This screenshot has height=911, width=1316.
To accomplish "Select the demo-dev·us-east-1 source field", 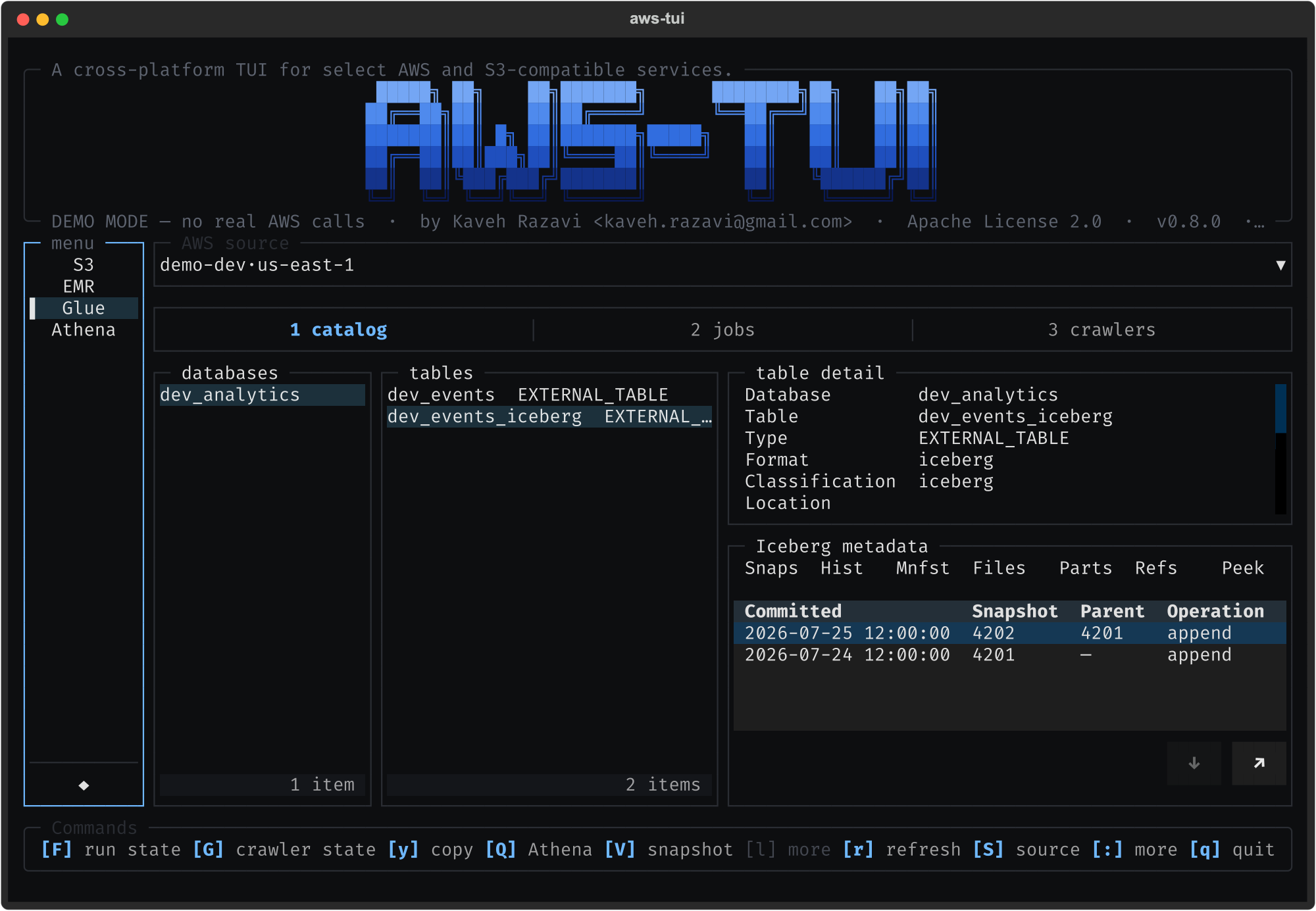I will (x=722, y=265).
